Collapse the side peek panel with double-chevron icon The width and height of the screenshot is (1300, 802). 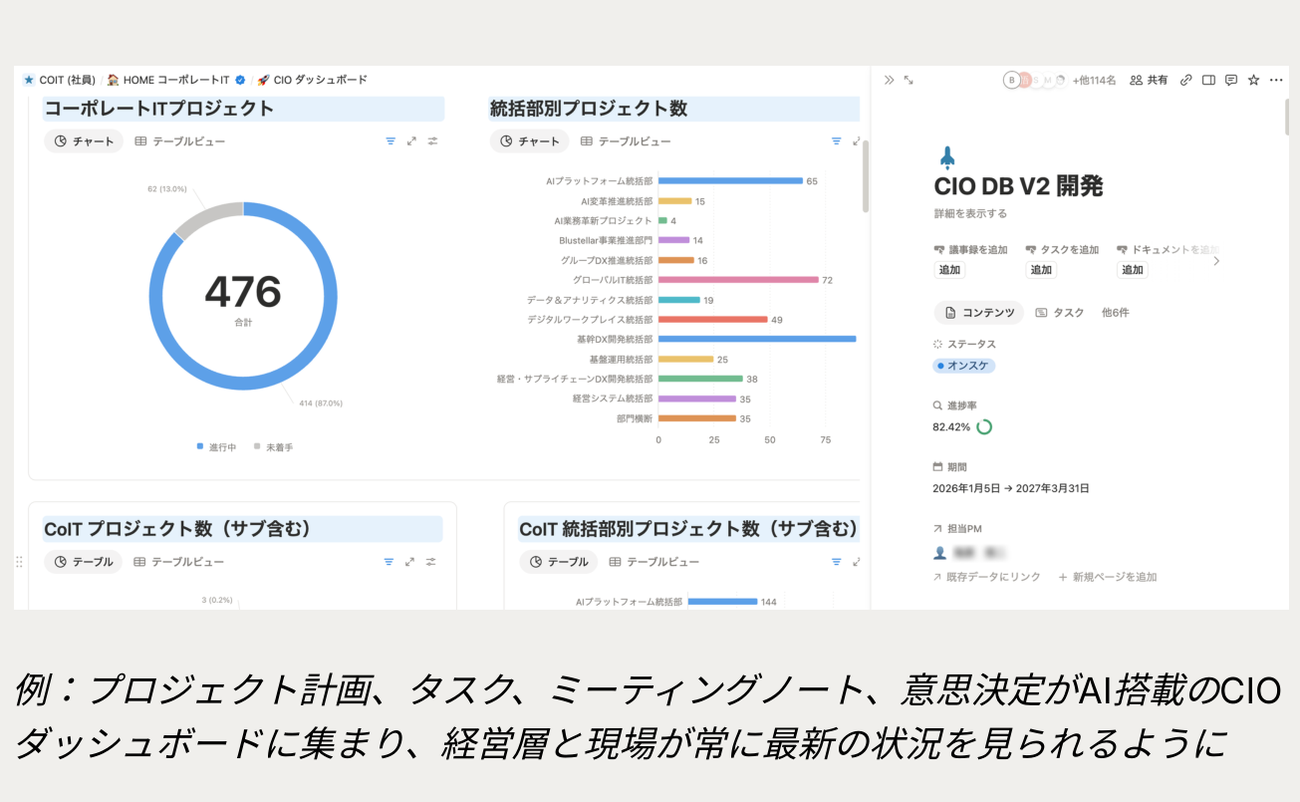(889, 80)
